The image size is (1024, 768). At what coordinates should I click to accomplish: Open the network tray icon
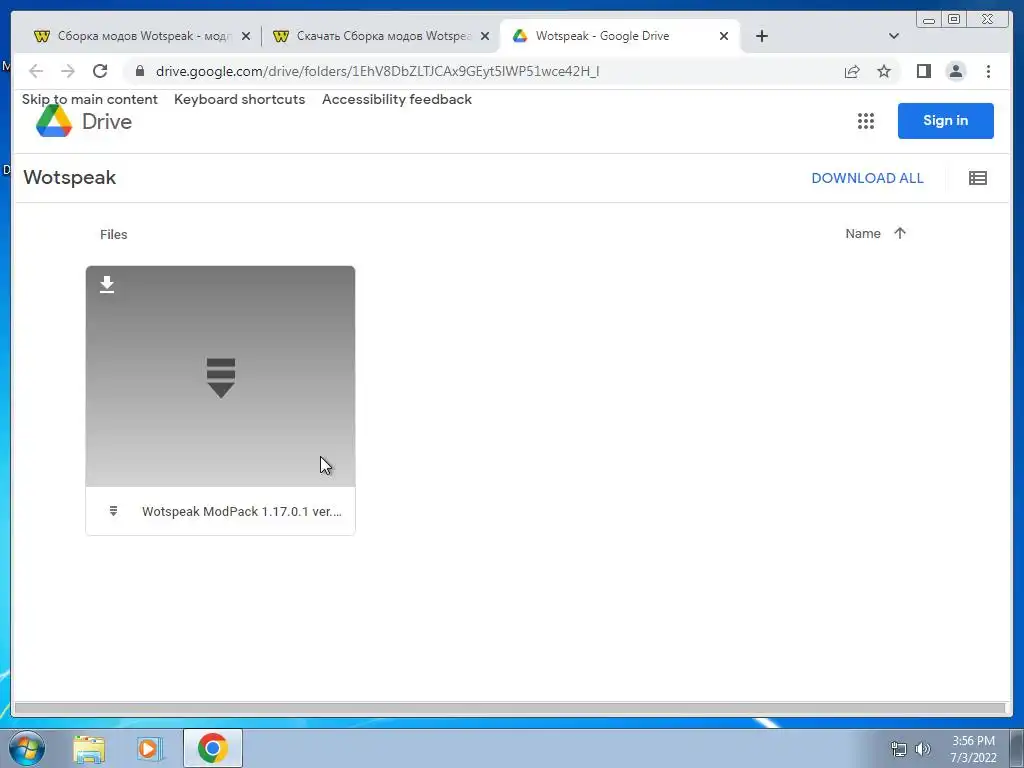(899, 749)
